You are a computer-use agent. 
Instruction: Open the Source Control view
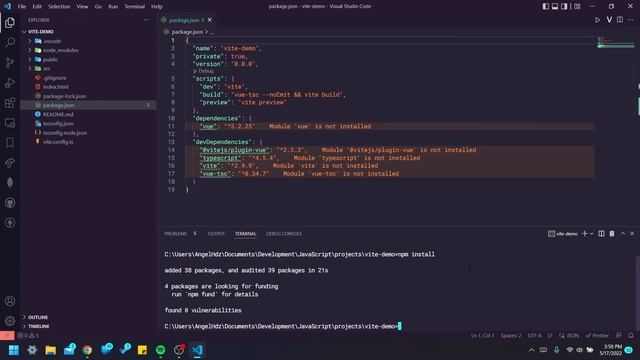[x=10, y=62]
